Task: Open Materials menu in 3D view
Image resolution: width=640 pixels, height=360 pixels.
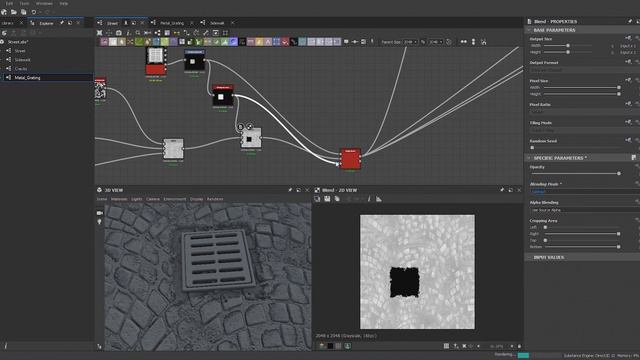Action: [x=119, y=199]
